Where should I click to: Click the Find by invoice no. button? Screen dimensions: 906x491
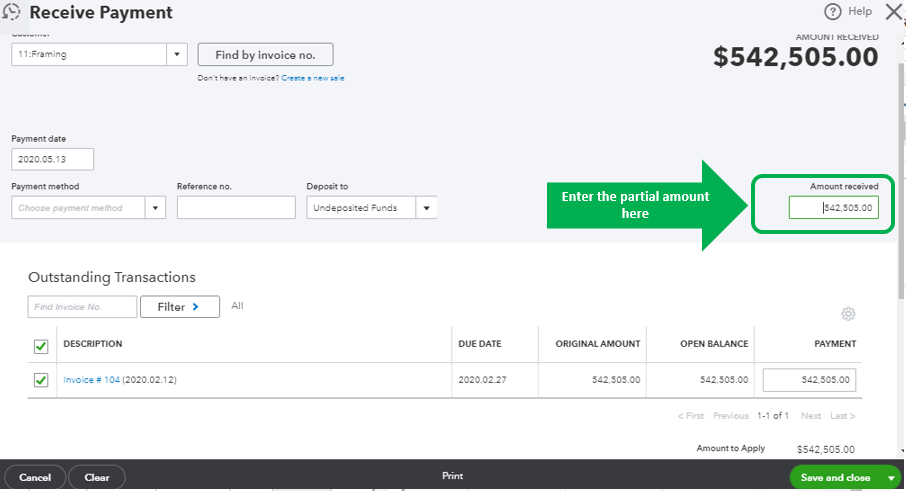(265, 55)
